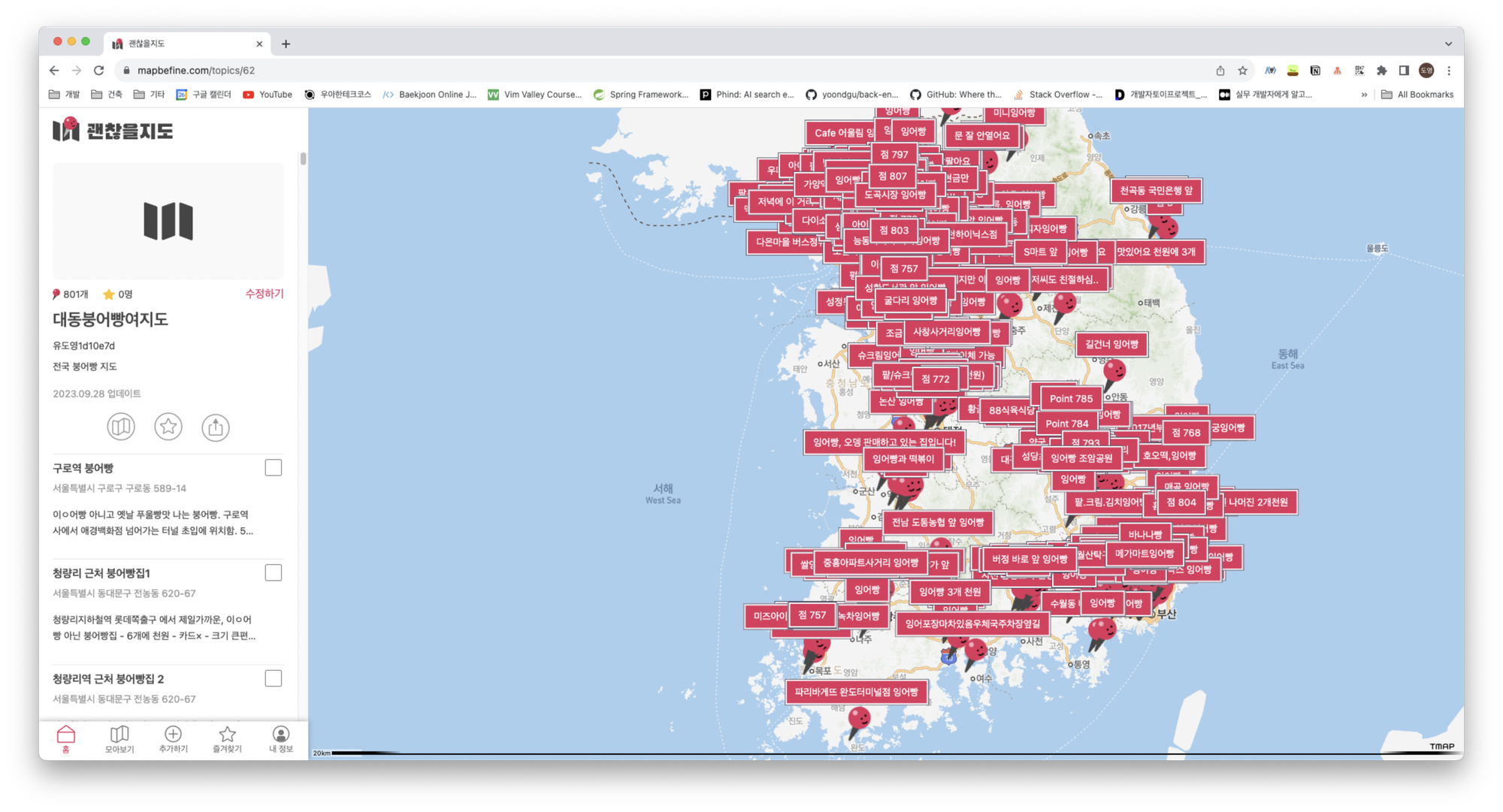This screenshot has height=812, width=1503.
Task: Click the map view icon under topic info
Action: 121,427
